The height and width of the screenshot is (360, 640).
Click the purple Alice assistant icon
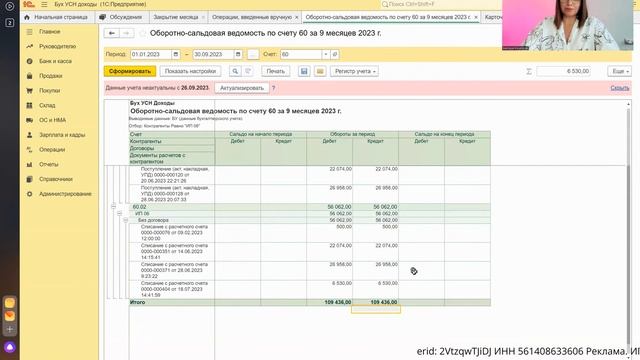[x=10, y=347]
